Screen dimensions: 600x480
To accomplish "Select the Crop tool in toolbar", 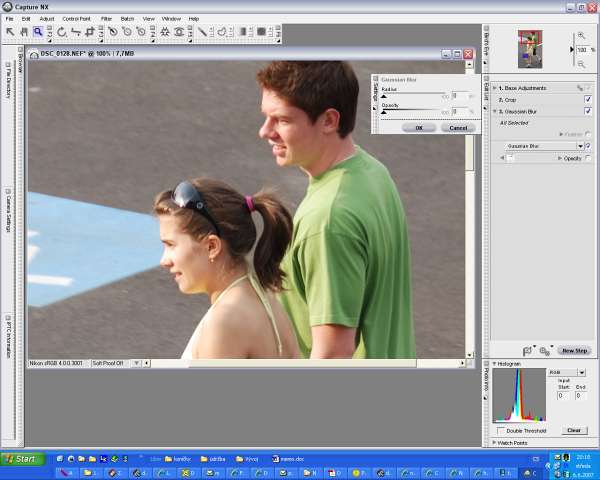I will pyautogui.click(x=90, y=32).
